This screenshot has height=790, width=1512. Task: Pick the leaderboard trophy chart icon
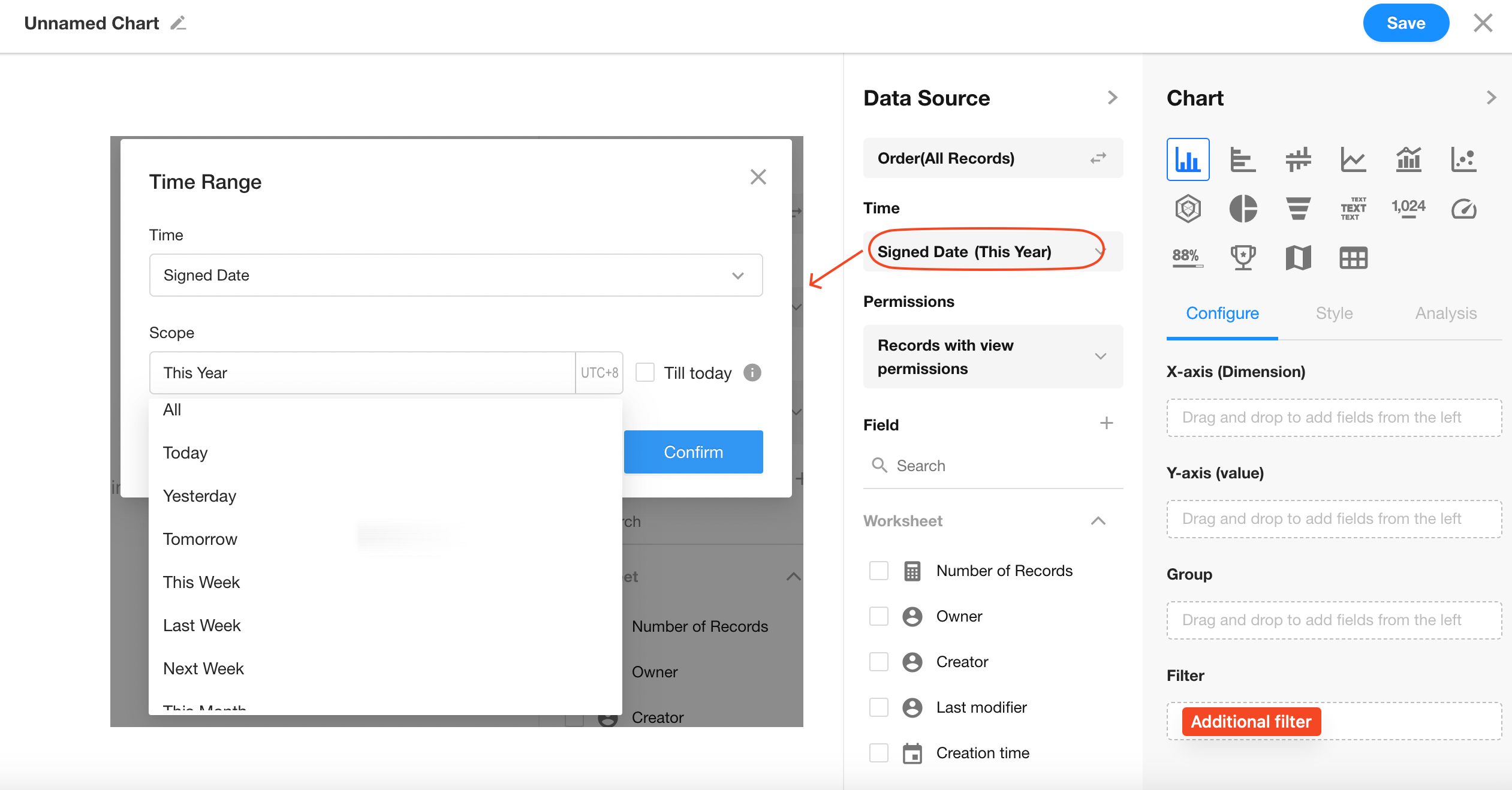click(1243, 258)
